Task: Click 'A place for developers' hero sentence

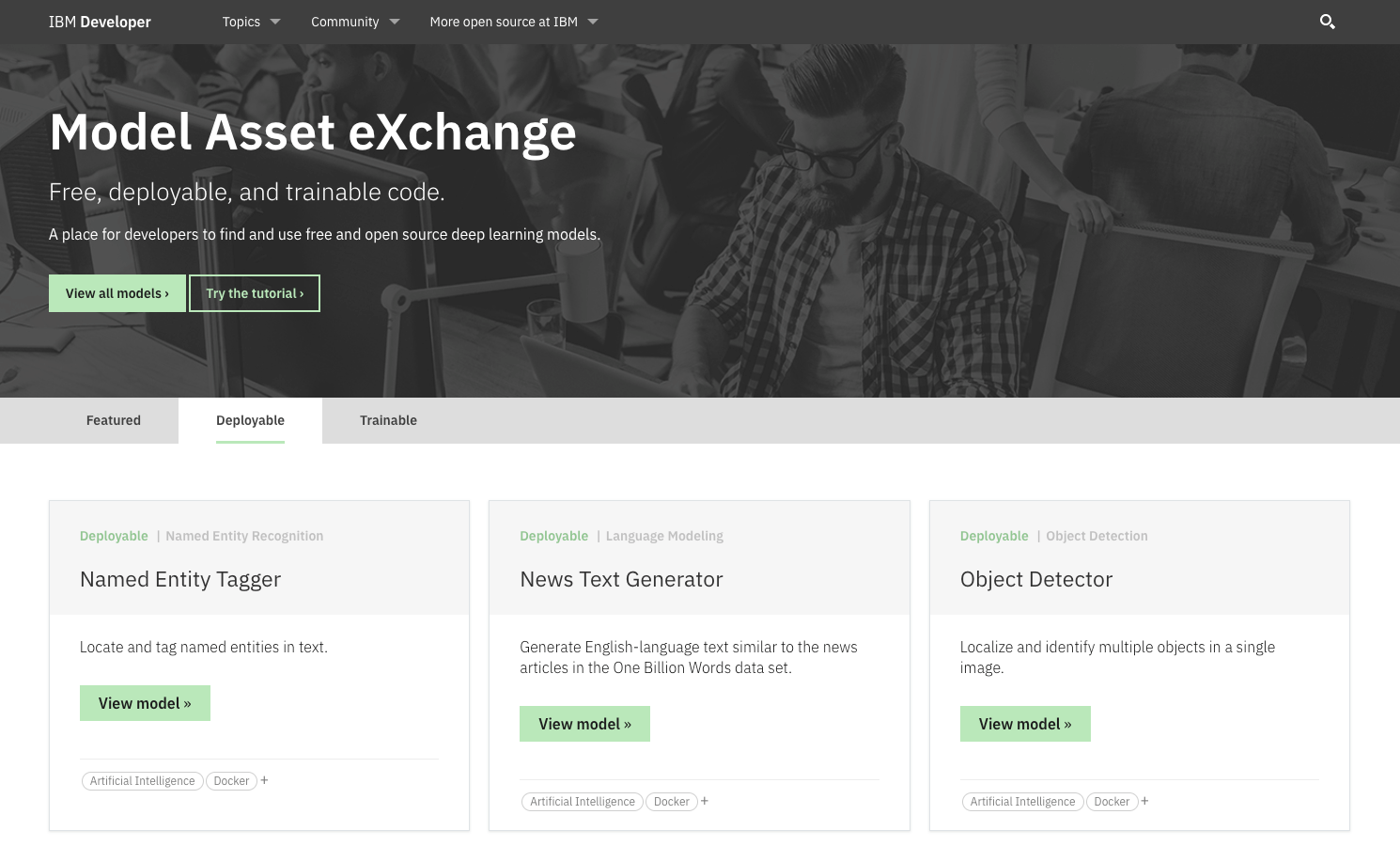Action: point(325,234)
